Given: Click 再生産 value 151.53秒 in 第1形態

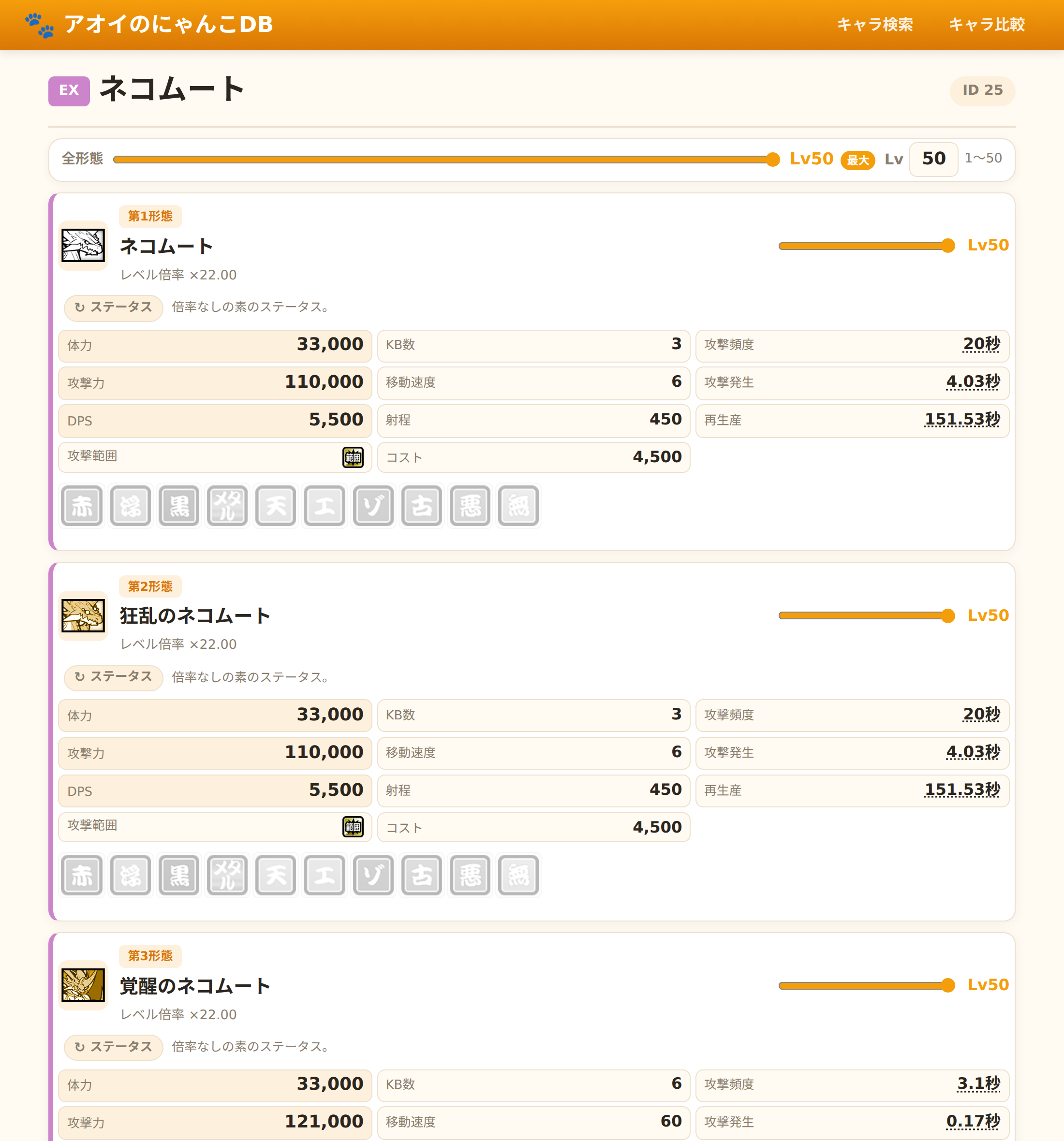Looking at the screenshot, I should click(962, 420).
